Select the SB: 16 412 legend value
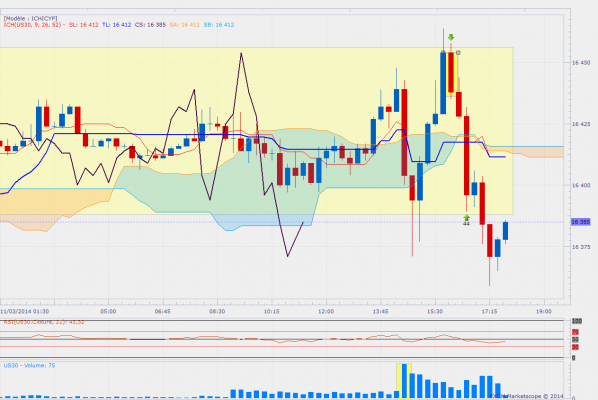 click(x=219, y=25)
